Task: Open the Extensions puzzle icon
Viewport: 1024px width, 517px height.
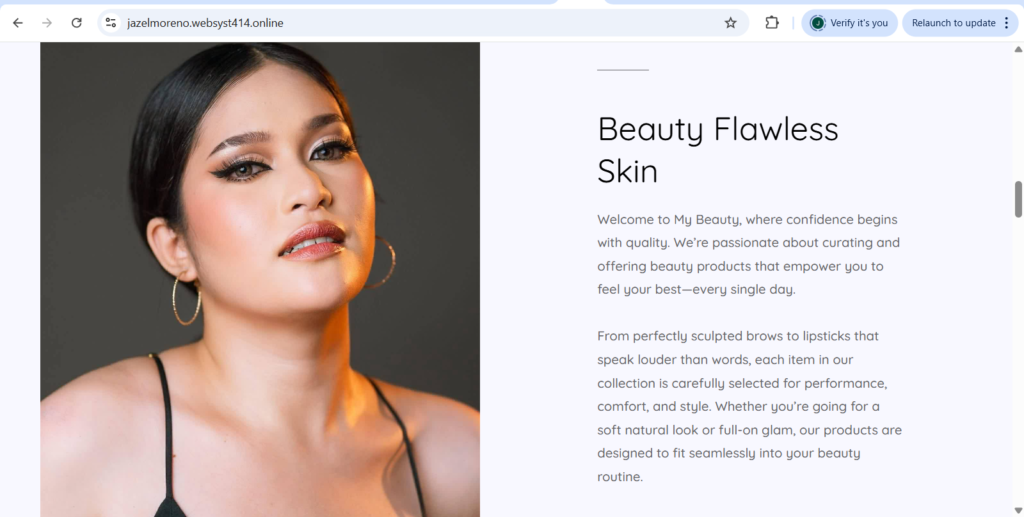Action: coord(772,23)
